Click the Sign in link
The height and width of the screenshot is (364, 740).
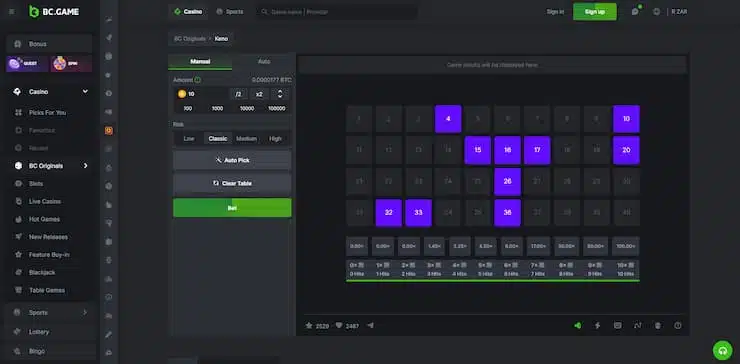555,12
